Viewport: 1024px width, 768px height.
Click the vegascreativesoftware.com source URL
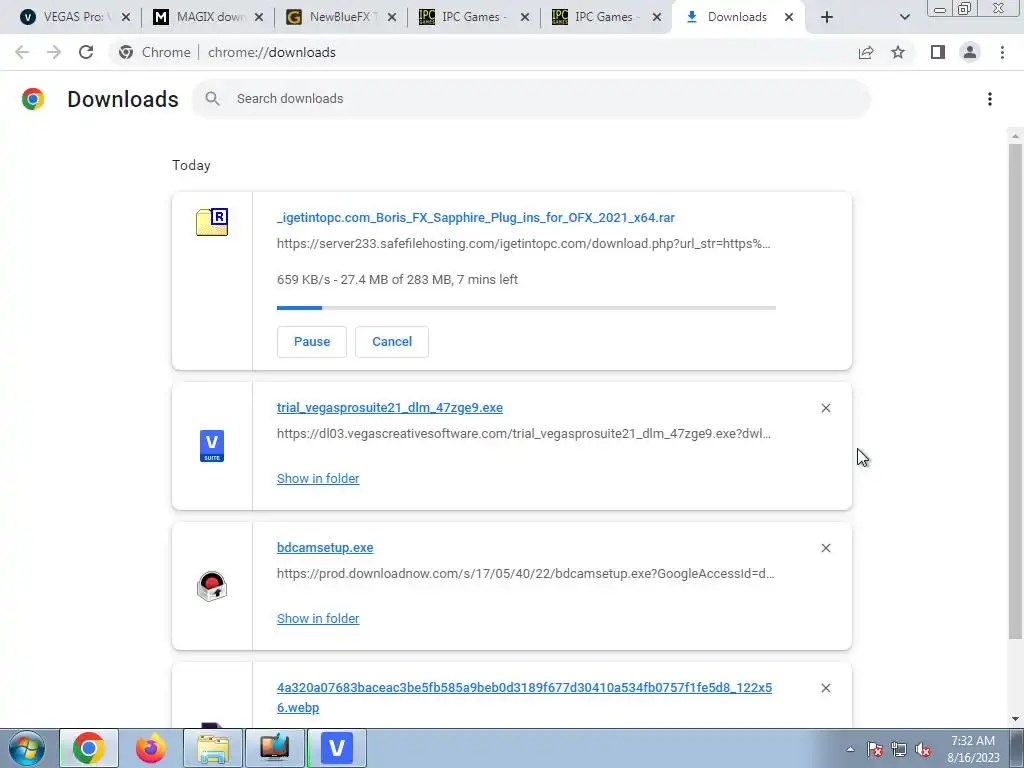pos(524,434)
